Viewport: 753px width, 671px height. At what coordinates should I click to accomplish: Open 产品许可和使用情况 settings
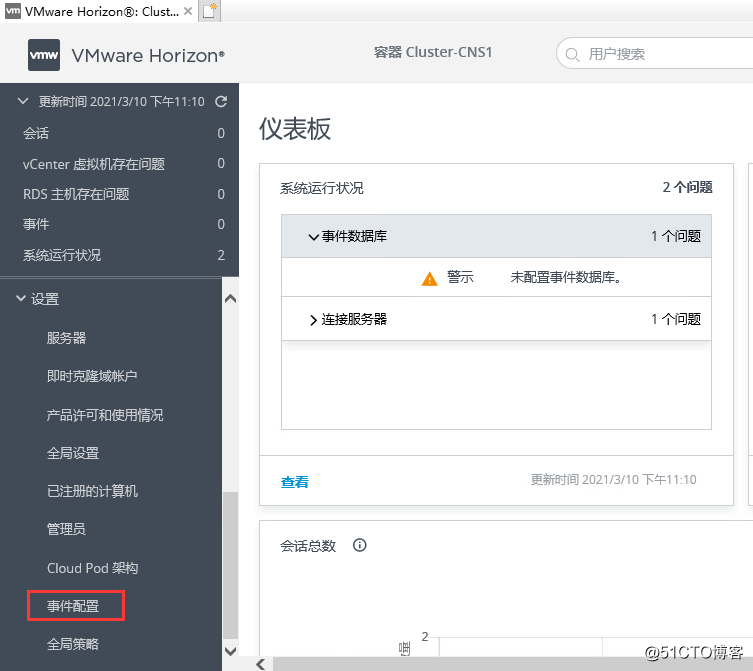click(105, 415)
